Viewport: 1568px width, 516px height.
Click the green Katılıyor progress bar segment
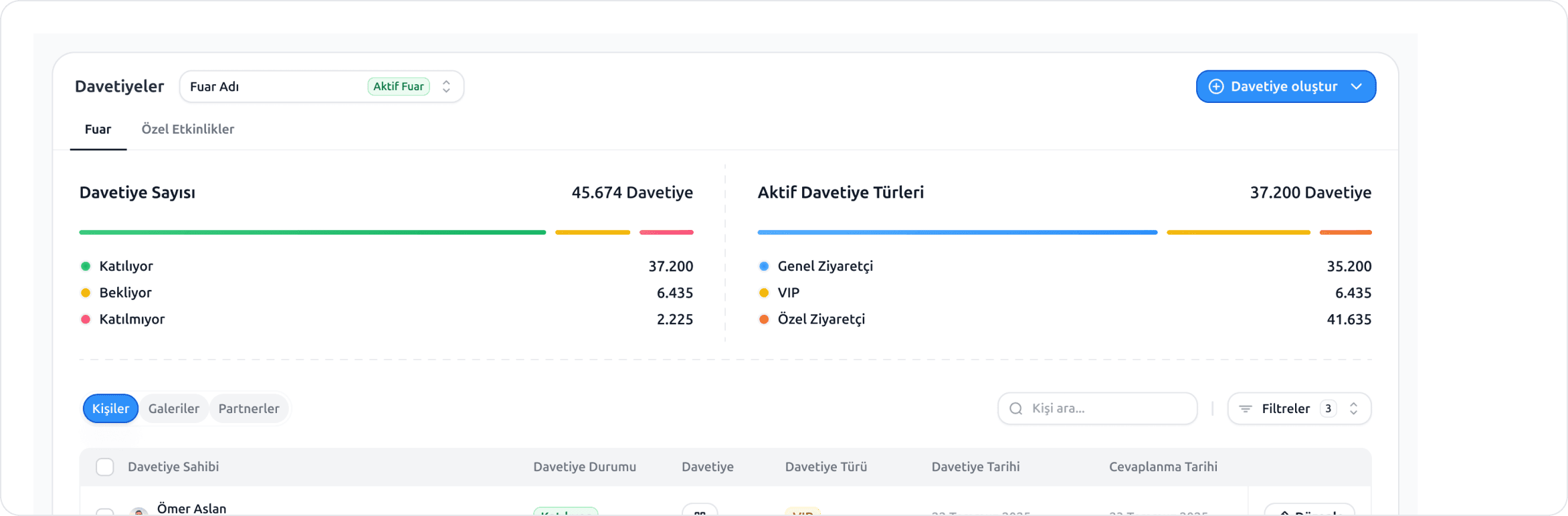point(312,233)
